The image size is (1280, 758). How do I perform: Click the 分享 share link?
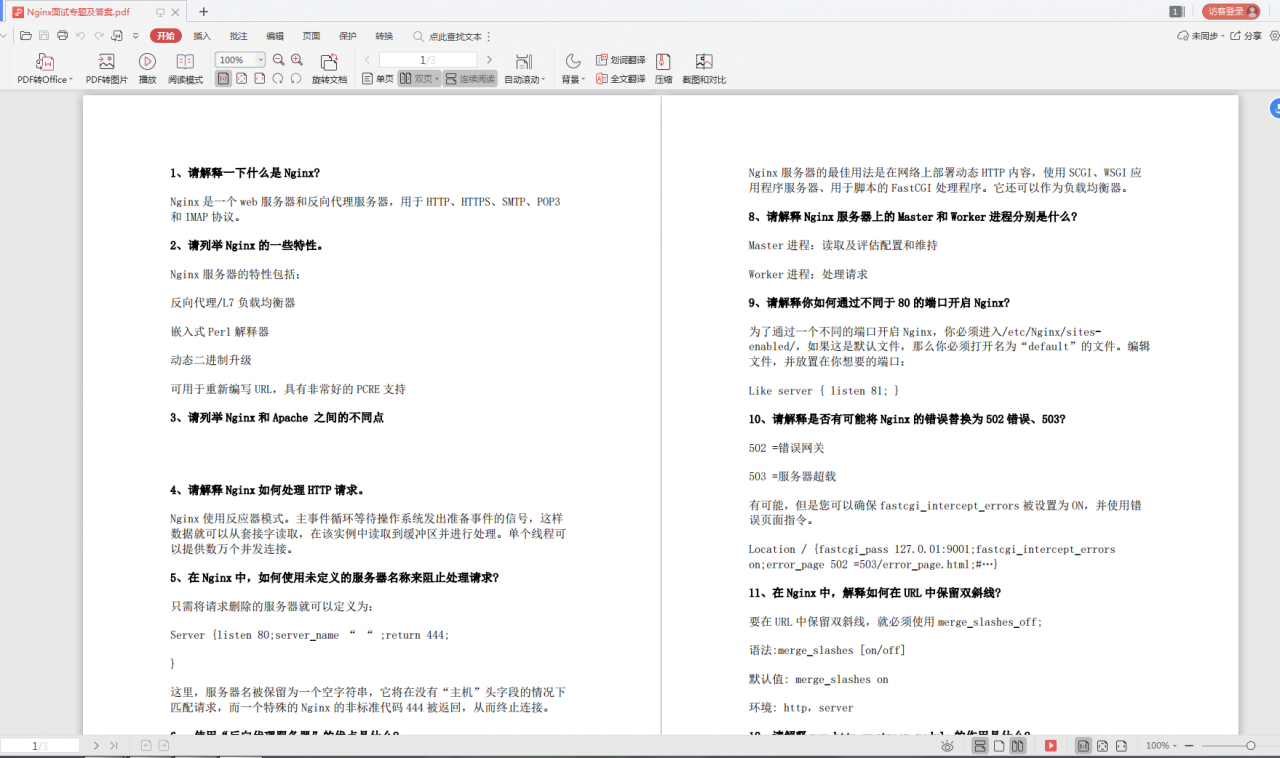[x=1244, y=35]
